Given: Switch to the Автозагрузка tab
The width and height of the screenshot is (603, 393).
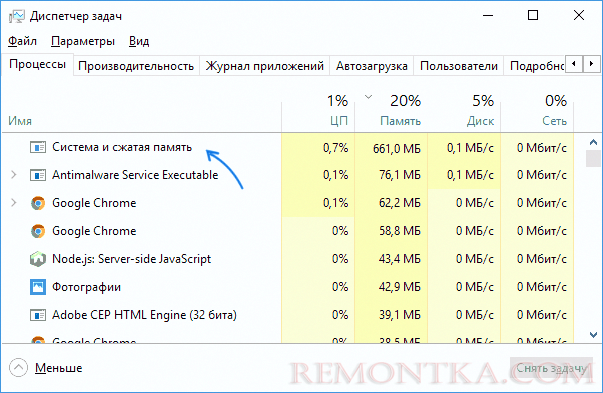Looking at the screenshot, I should (371, 66).
